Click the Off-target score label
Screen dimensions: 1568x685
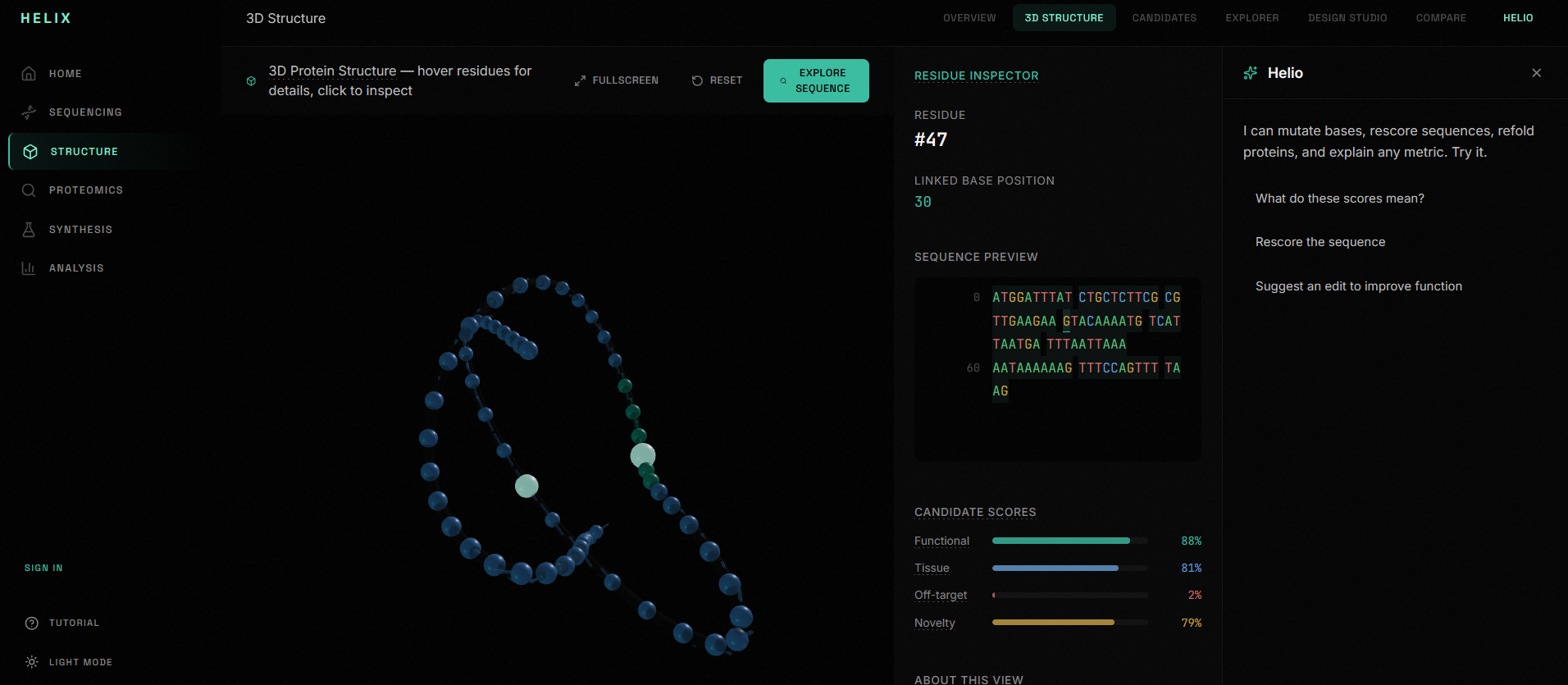941,595
